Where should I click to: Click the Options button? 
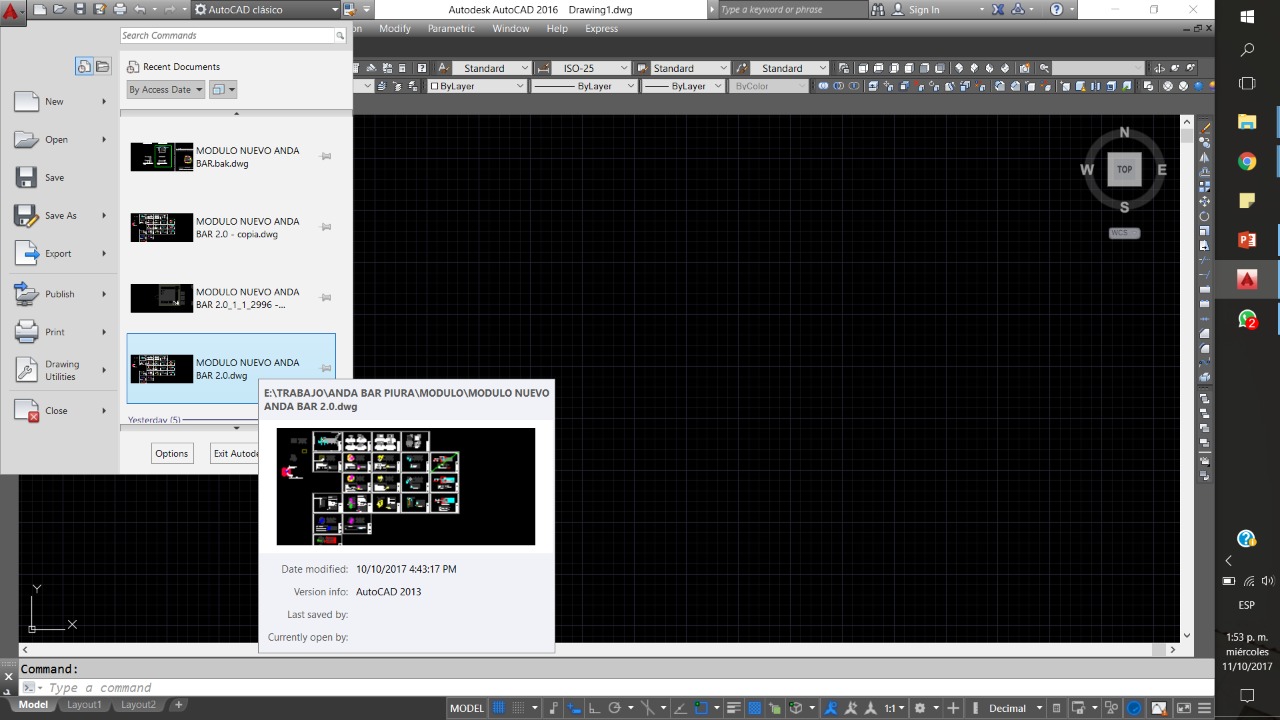click(x=171, y=453)
